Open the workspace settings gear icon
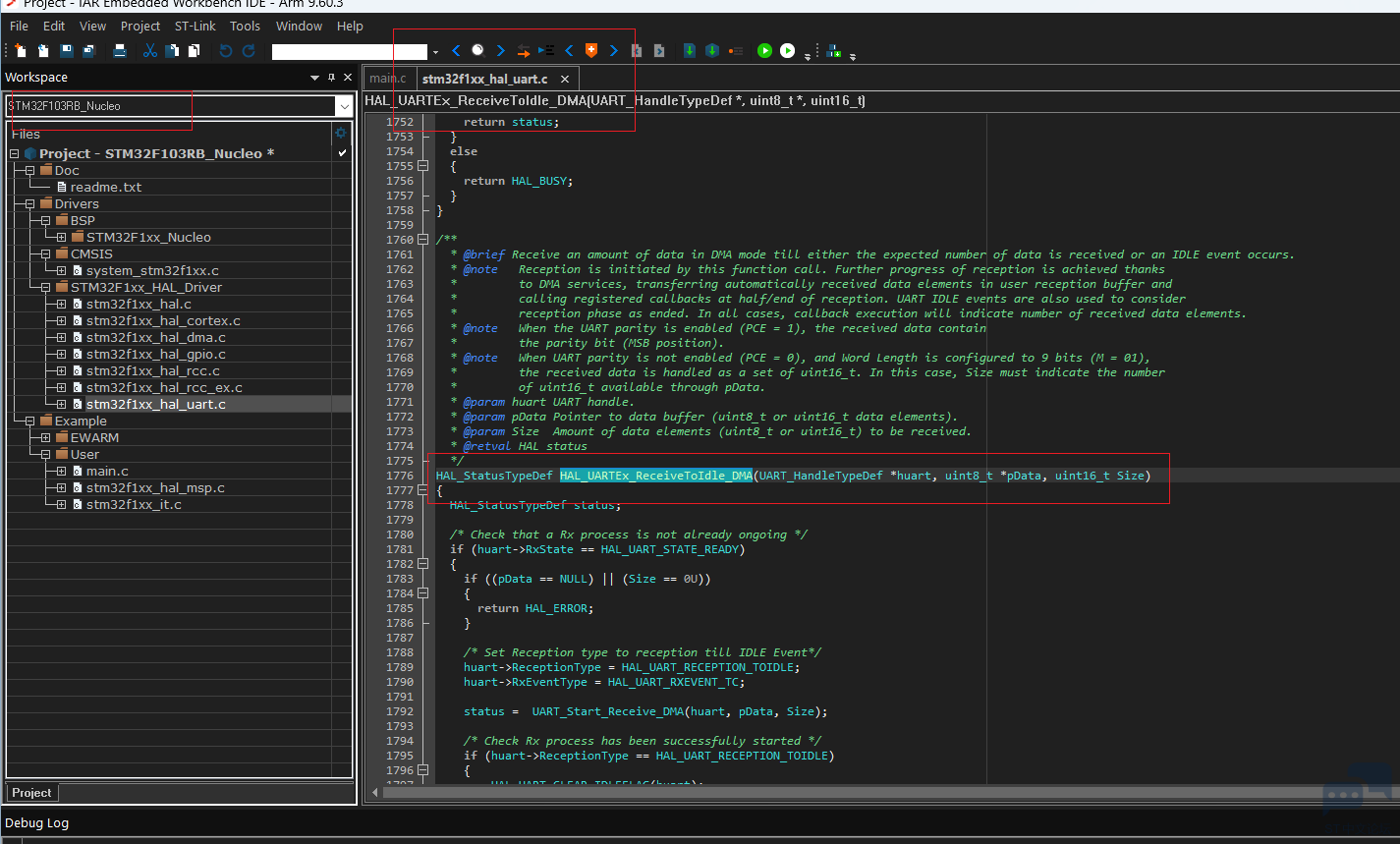The image size is (1400, 844). pyautogui.click(x=341, y=133)
